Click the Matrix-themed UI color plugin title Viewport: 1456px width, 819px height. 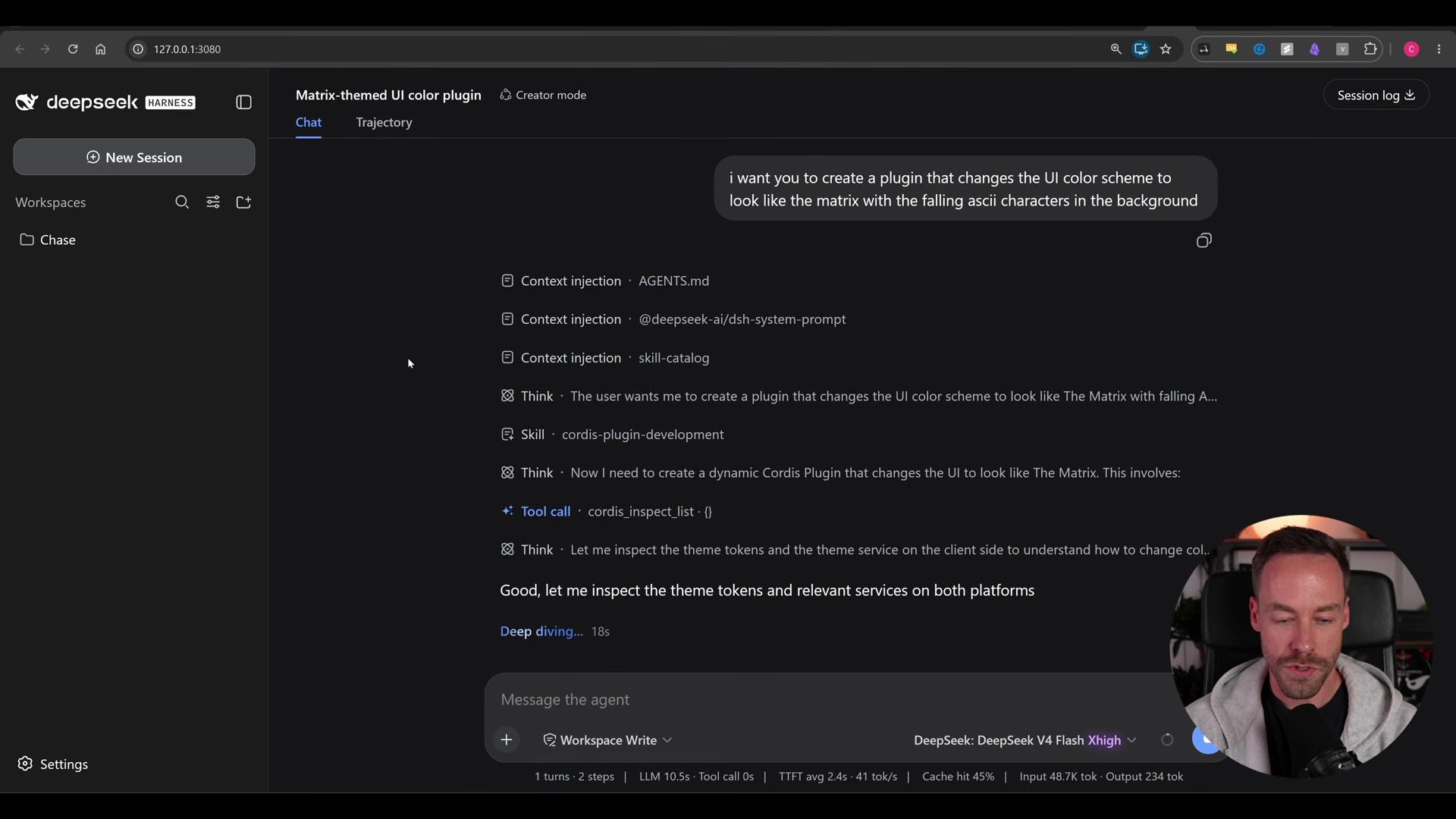tap(388, 95)
